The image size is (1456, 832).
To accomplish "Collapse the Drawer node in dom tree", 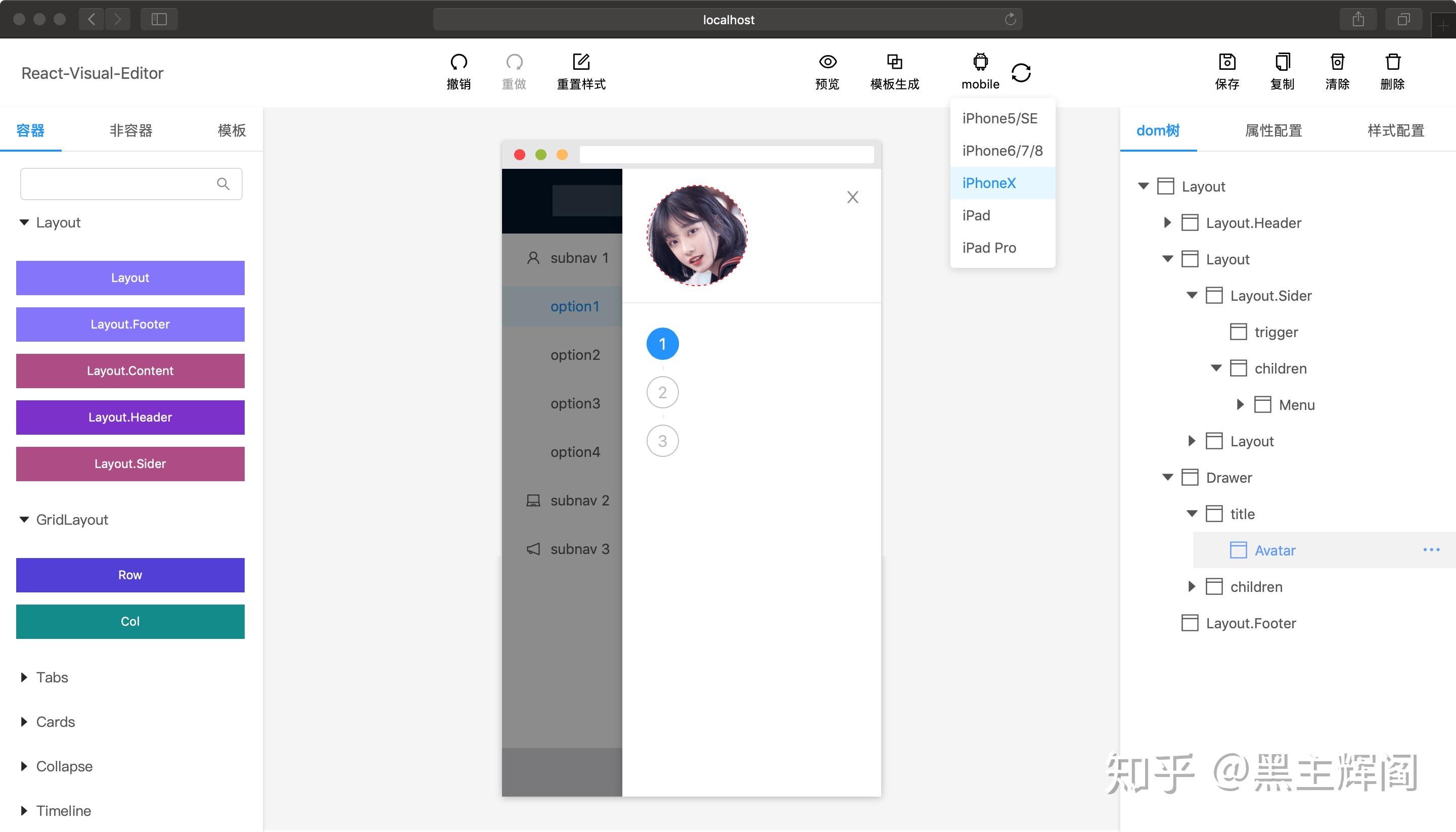I will (x=1167, y=477).
